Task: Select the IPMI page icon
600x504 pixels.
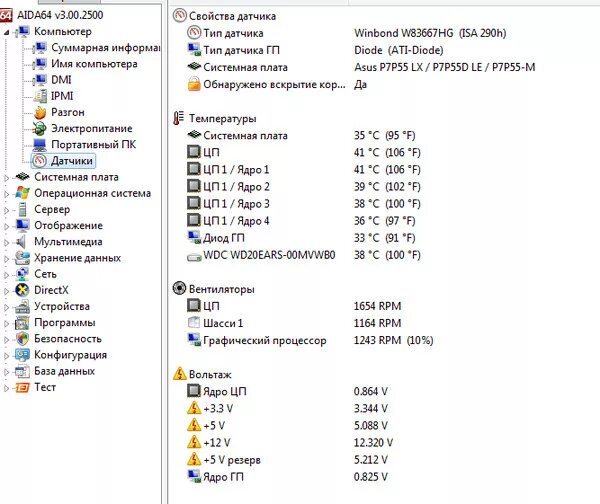Action: [x=40, y=96]
